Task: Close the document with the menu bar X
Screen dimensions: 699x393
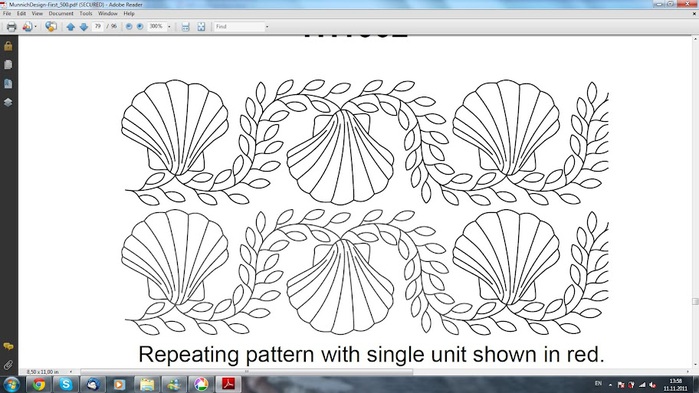Action: [x=695, y=14]
